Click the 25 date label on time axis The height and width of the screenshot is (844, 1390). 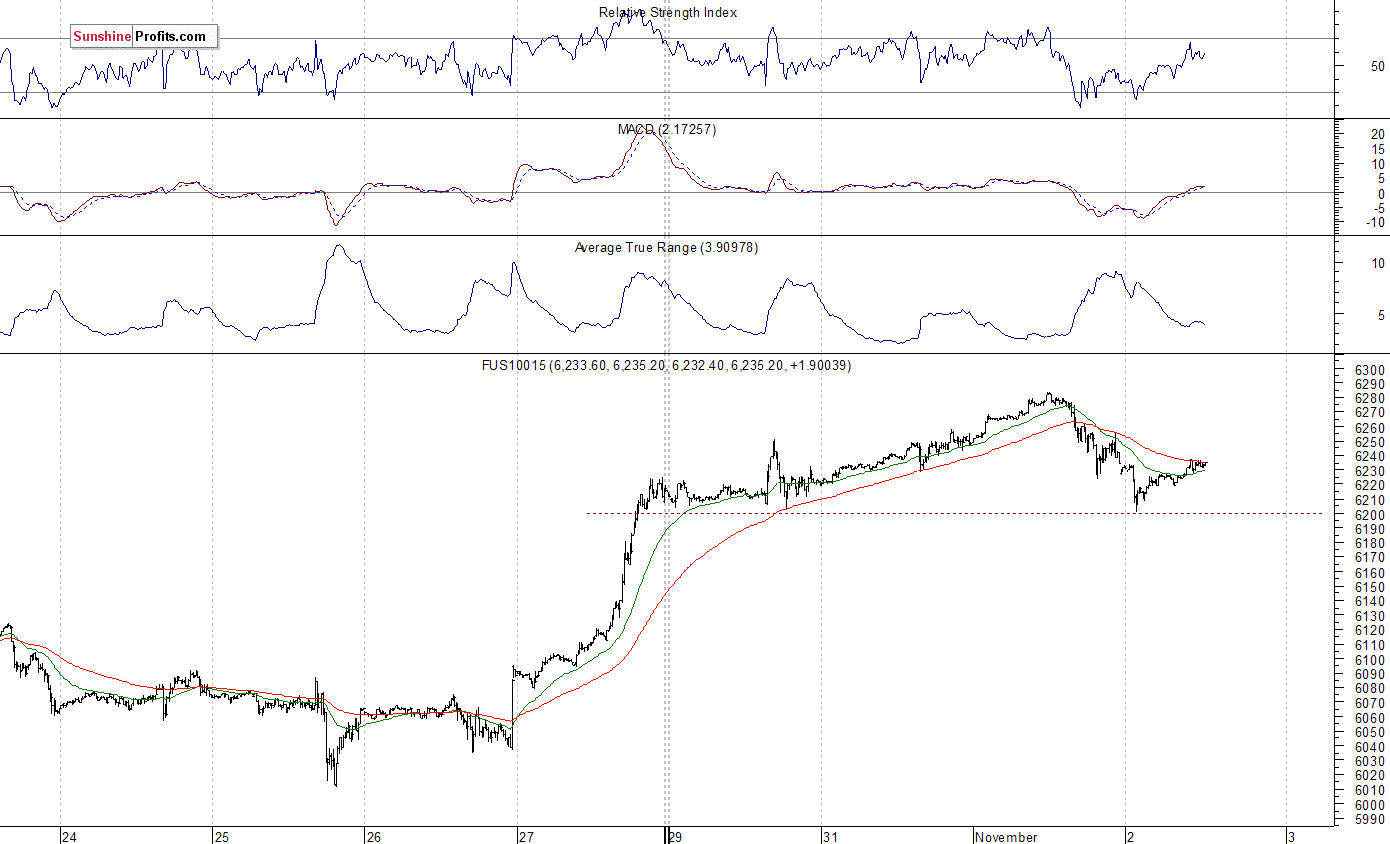click(222, 836)
